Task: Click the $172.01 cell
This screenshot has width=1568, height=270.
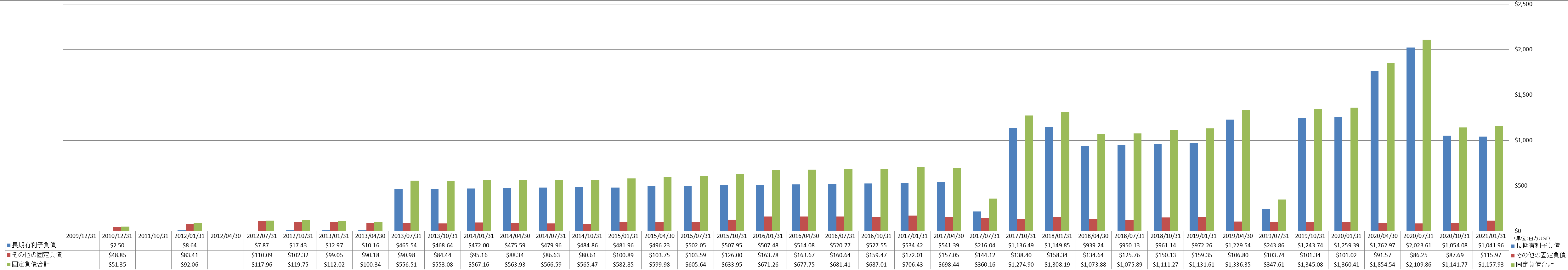Action: coord(913,255)
